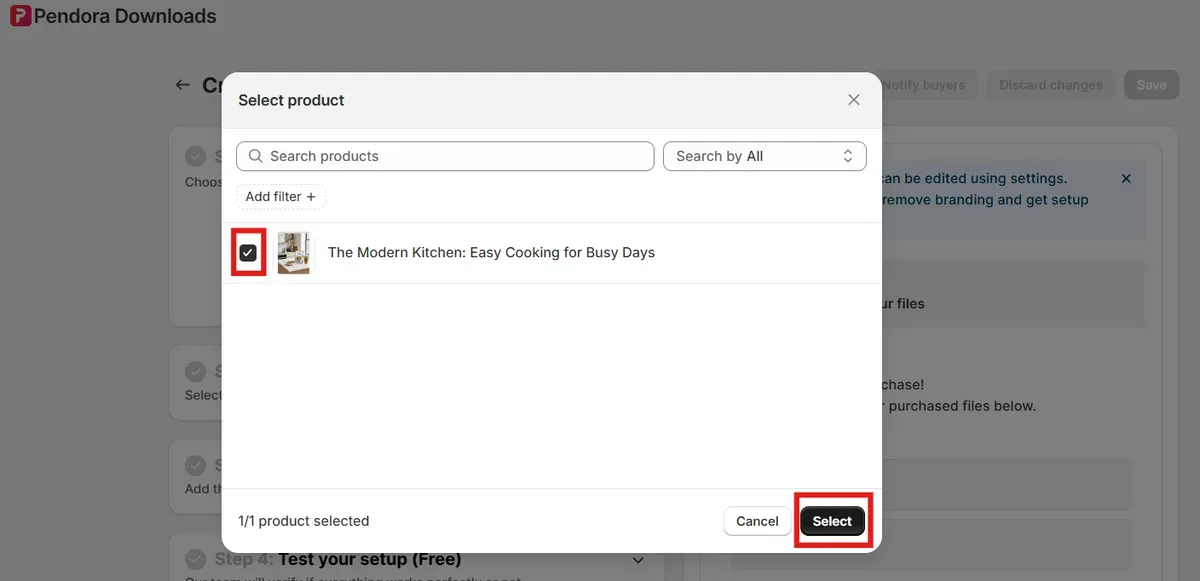Cancel the product selection

tap(757, 521)
